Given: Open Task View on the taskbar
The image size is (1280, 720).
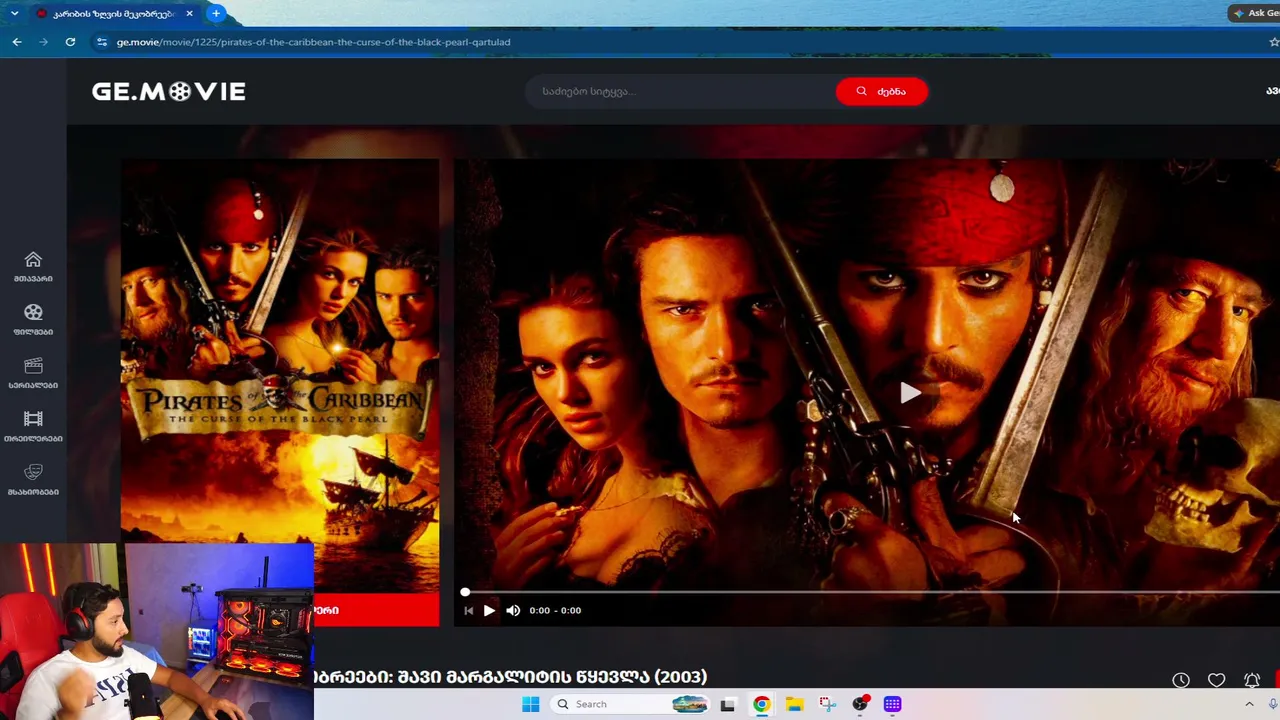Looking at the screenshot, I should 727,704.
